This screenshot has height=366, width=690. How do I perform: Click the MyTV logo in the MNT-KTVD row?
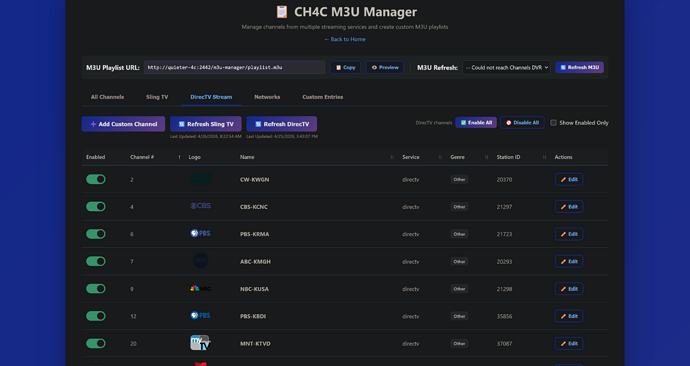point(200,343)
